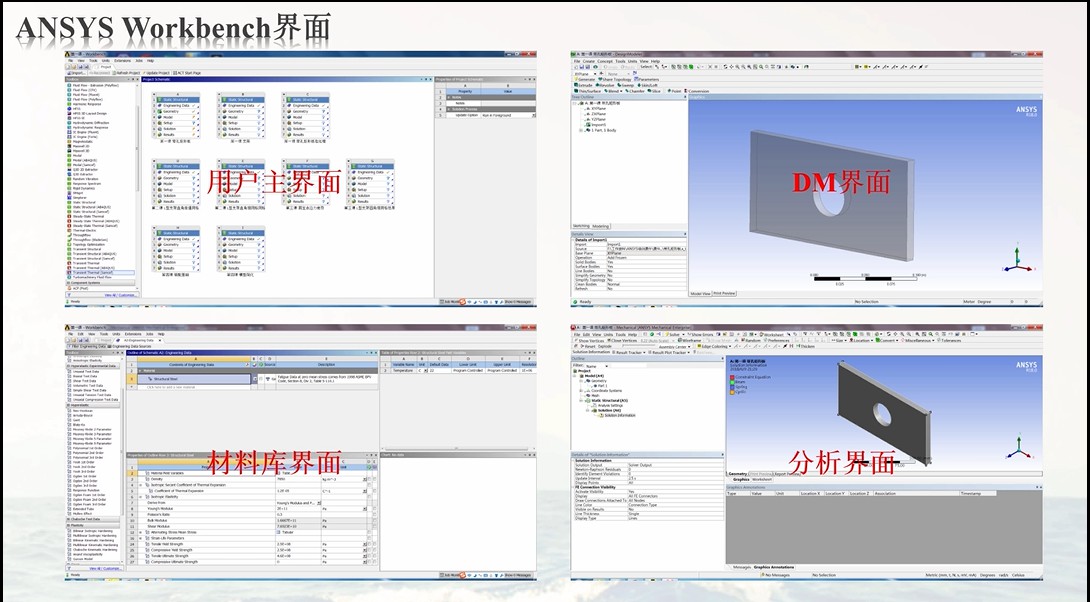The height and width of the screenshot is (602, 1090).
Task: Click the ACT Start Page button
Action: (188, 73)
